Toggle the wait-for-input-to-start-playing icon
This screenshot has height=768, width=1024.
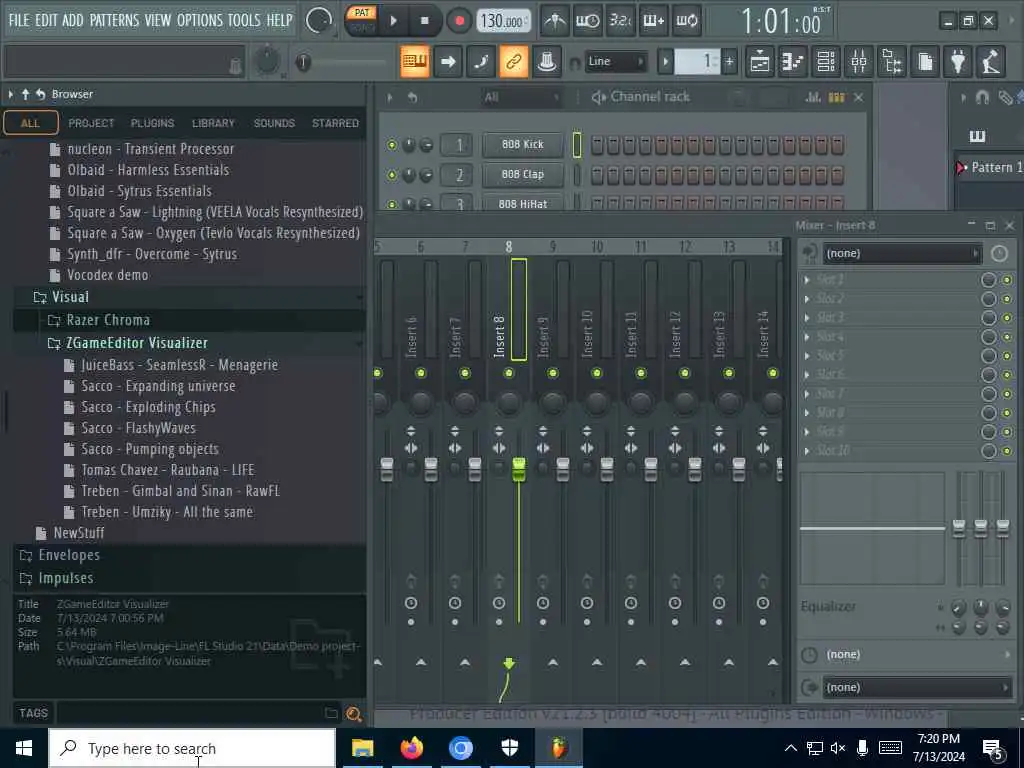click(x=587, y=21)
